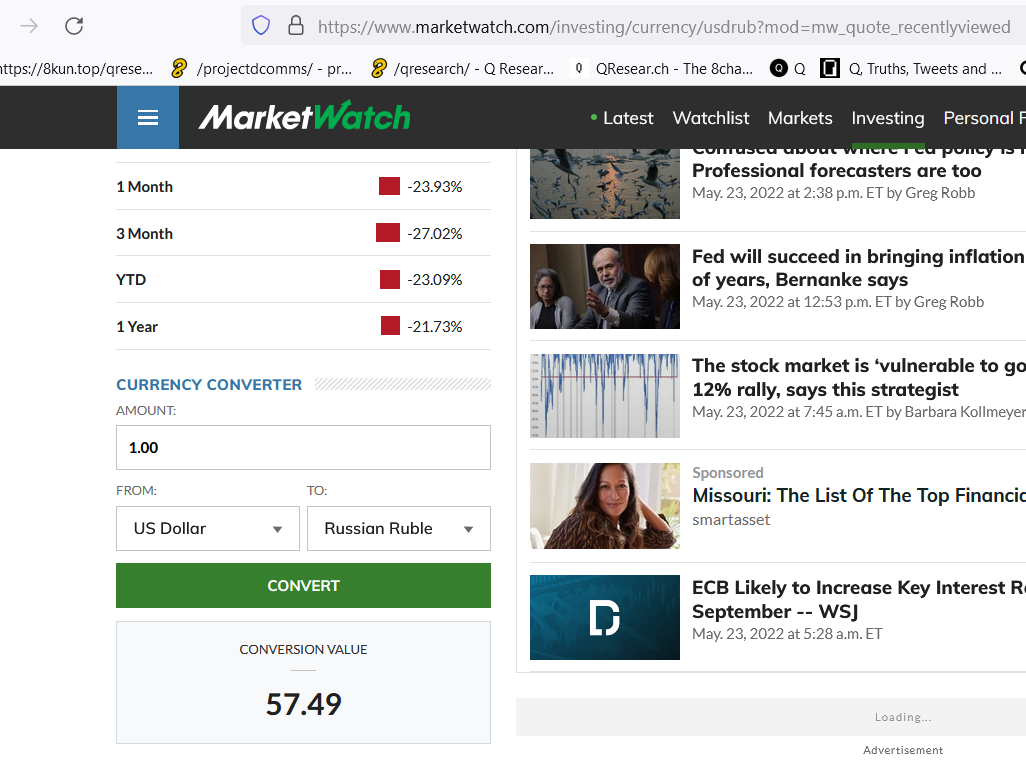
Task: Open the MarketWatch hamburger menu
Action: [148, 117]
